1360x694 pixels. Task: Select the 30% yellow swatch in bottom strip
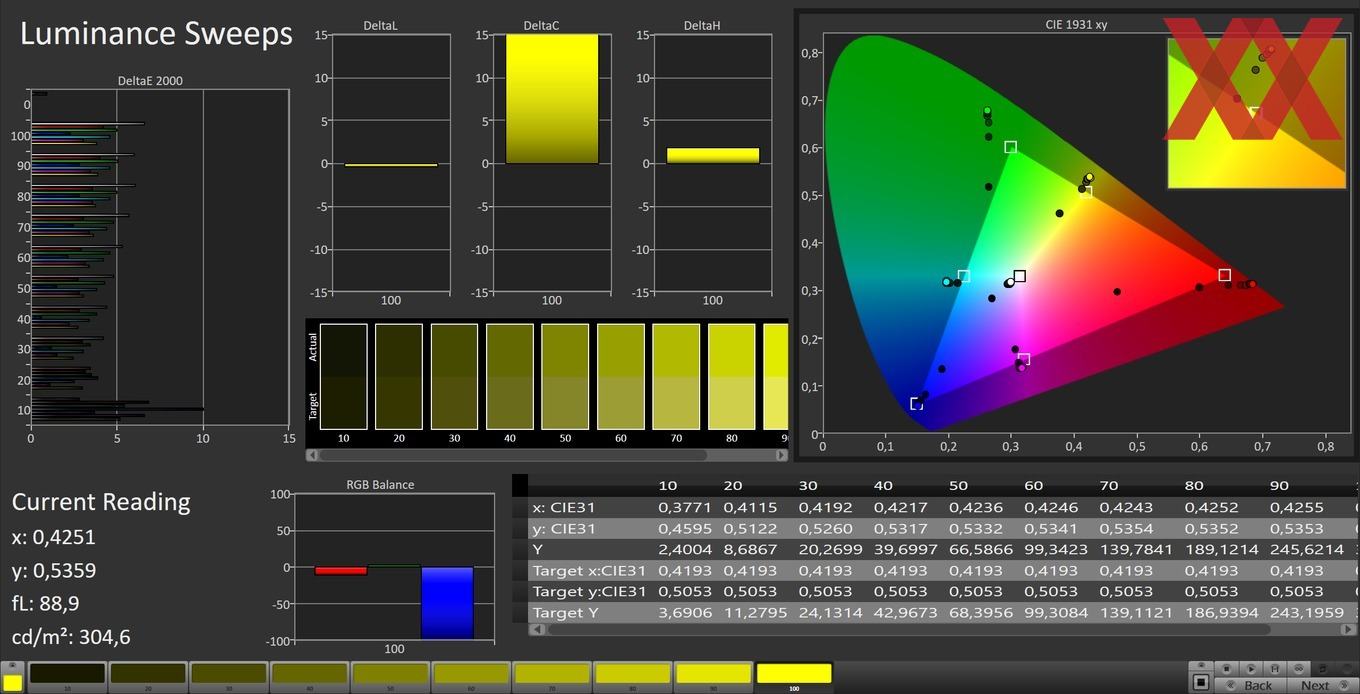(x=229, y=675)
